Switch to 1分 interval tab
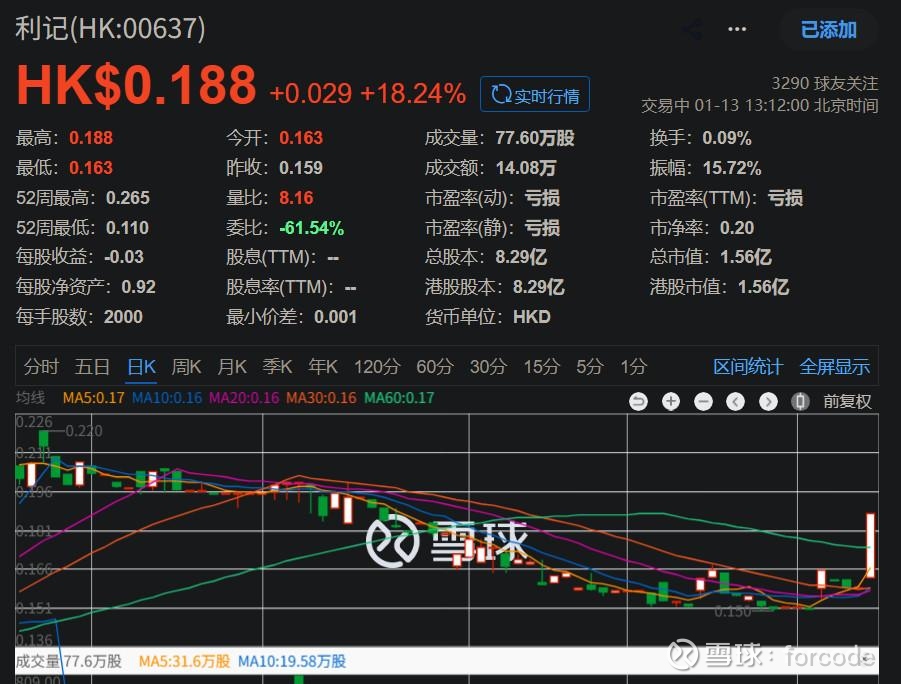 634,367
